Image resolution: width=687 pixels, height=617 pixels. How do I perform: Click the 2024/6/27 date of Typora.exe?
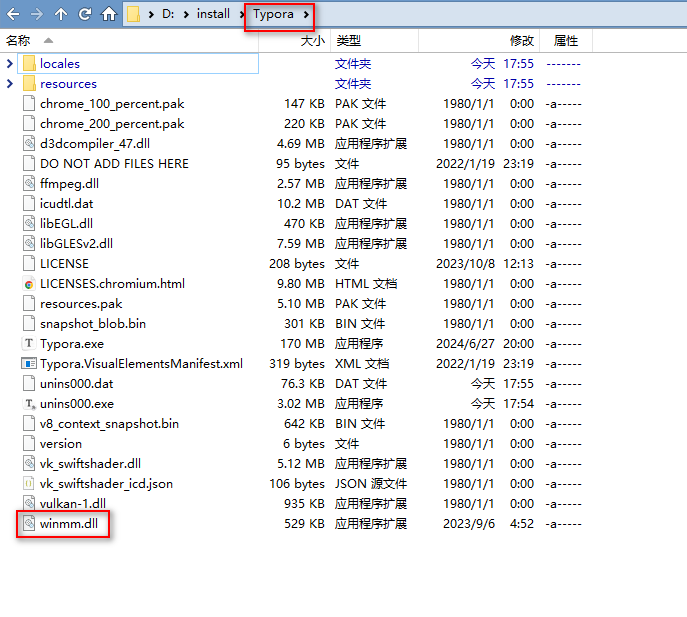[465, 344]
